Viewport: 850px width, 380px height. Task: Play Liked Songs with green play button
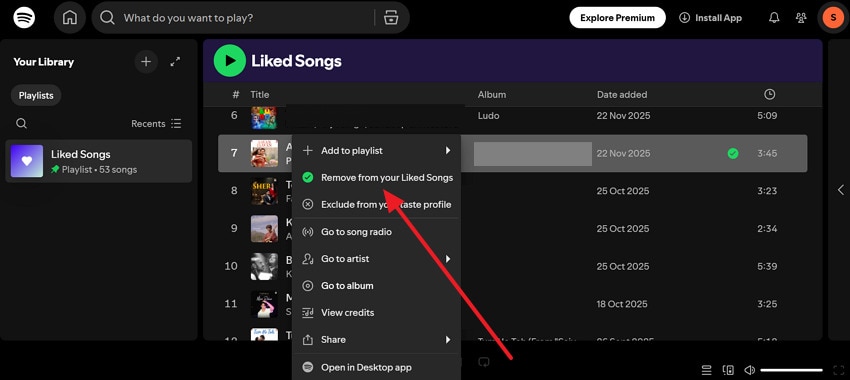pos(230,60)
